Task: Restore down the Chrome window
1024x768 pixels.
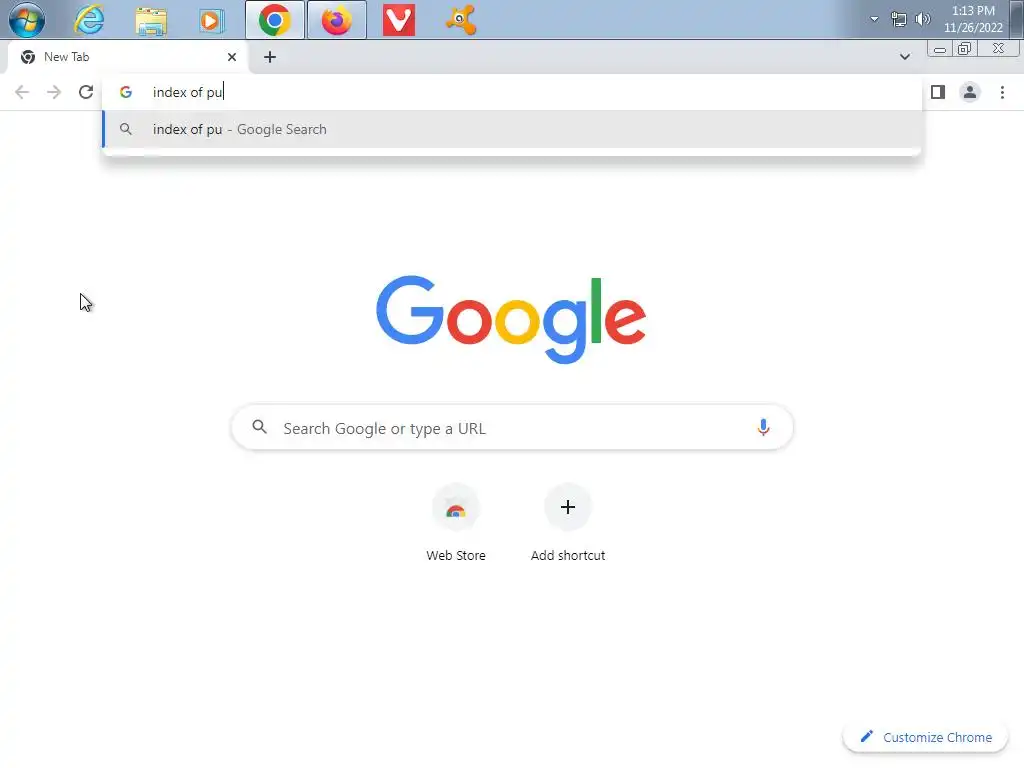Action: [964, 49]
